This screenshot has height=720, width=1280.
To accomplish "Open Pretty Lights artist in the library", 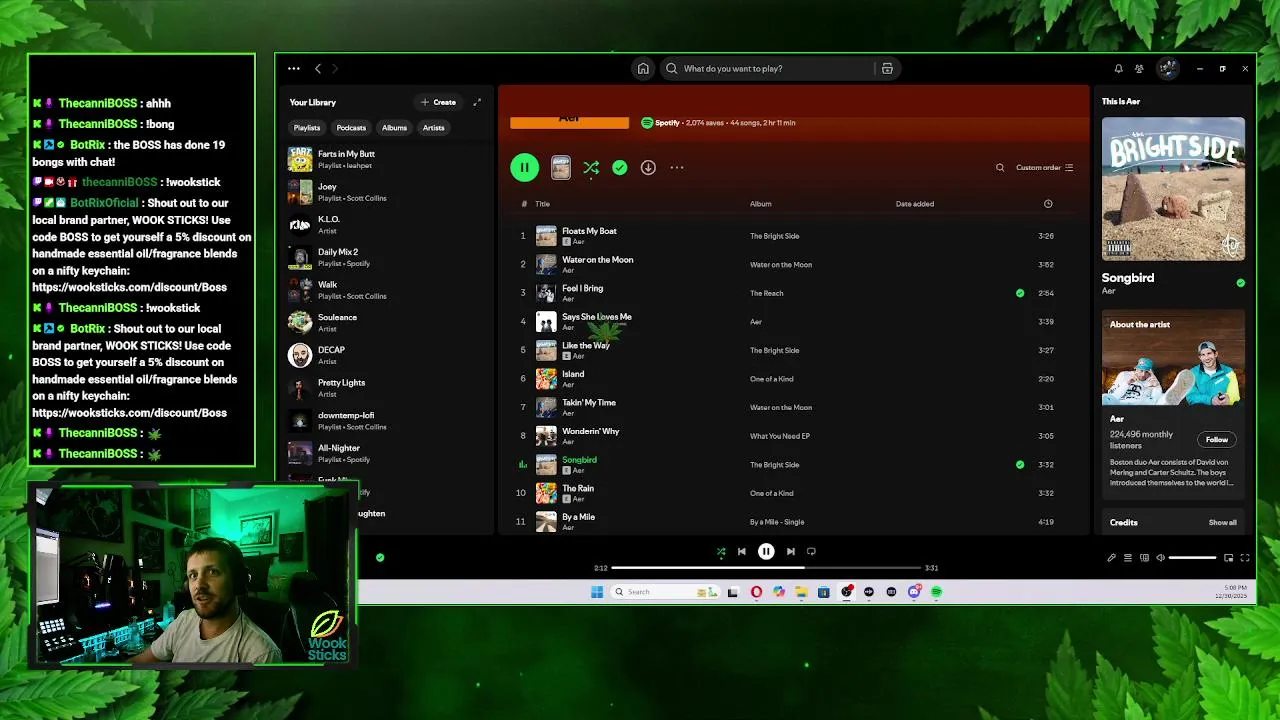I will [x=385, y=388].
